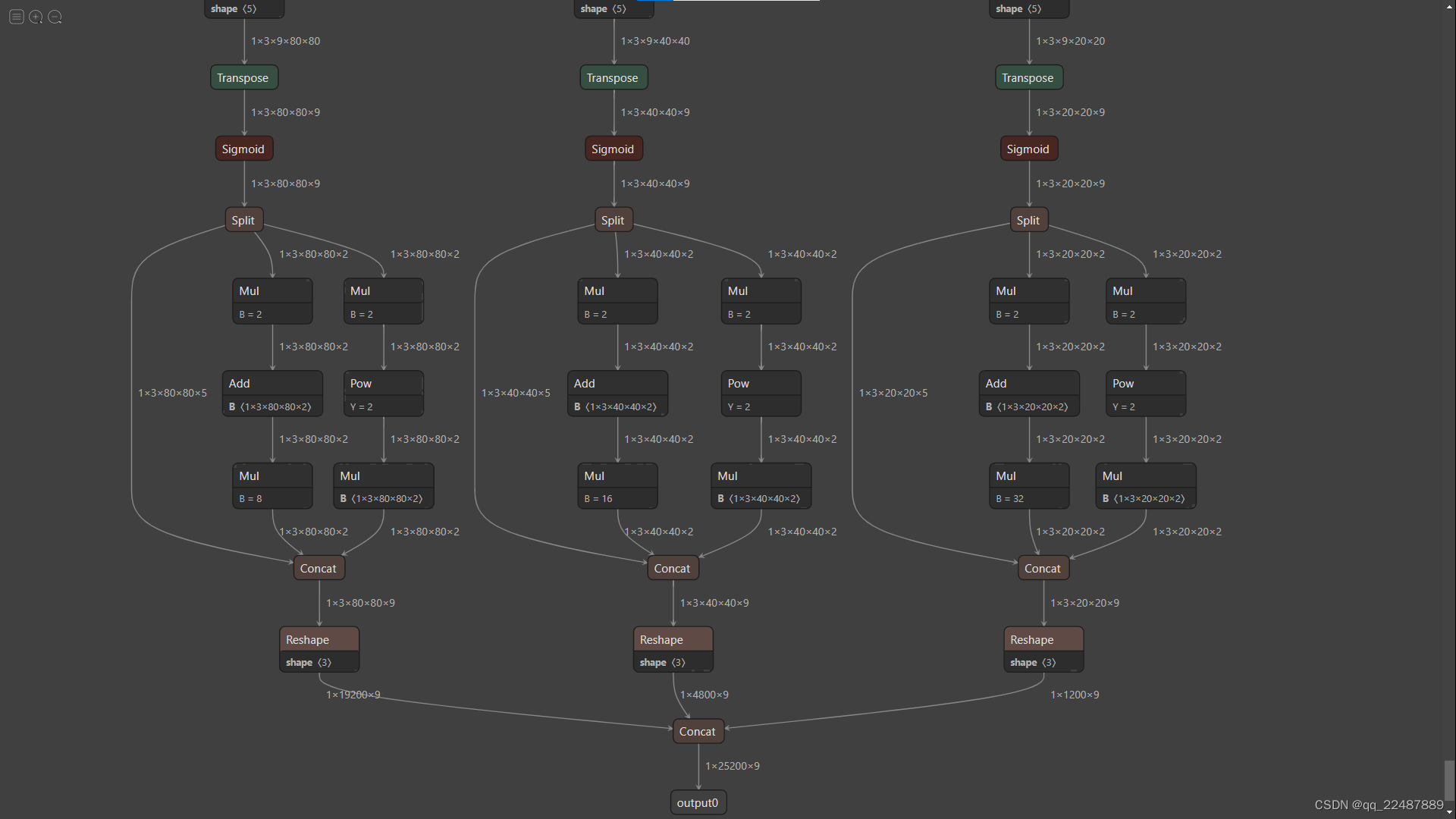Image resolution: width=1456 pixels, height=819 pixels.
Task: Select the Transpose node outputting 1×3×40×40×9
Action: [613, 77]
